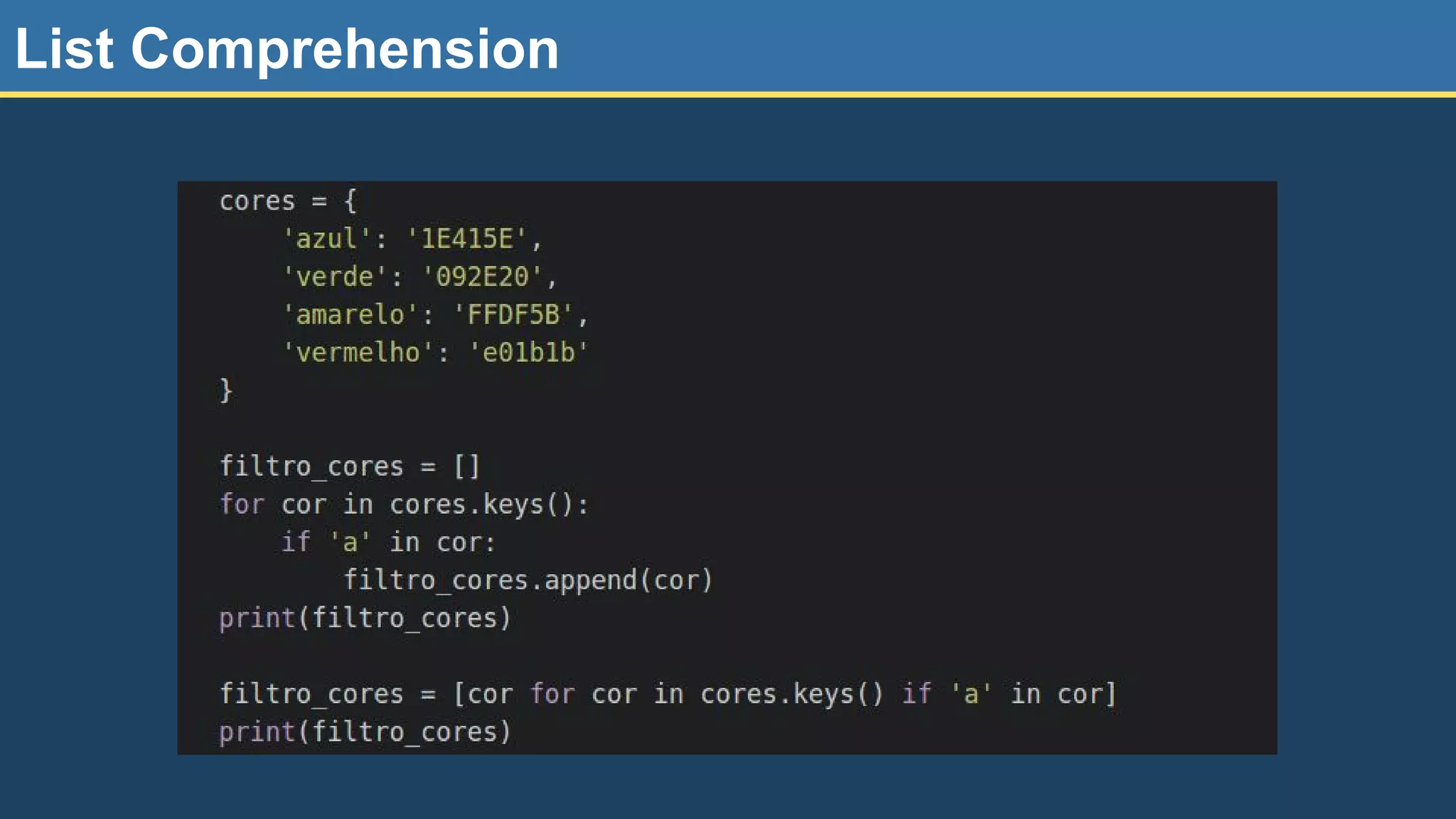This screenshot has height=819, width=1456.
Task: Click the 'cores = {' line
Action: [x=288, y=201]
